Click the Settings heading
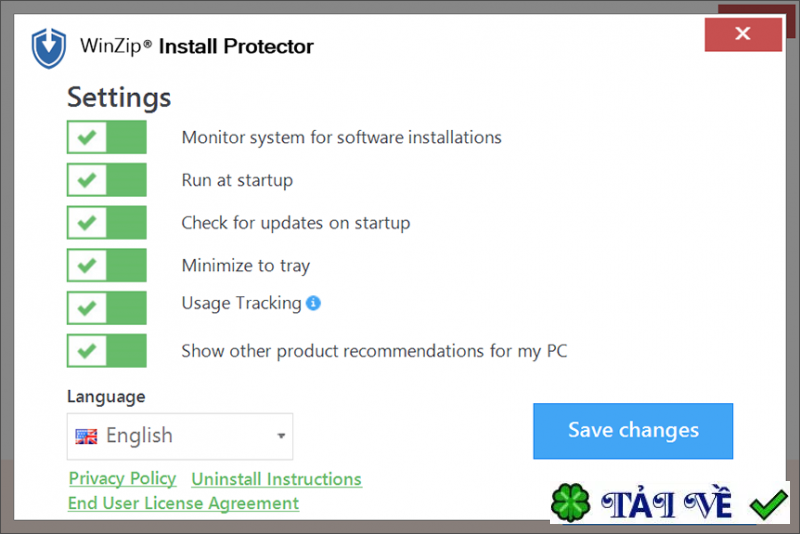Image resolution: width=800 pixels, height=534 pixels. pyautogui.click(x=119, y=98)
